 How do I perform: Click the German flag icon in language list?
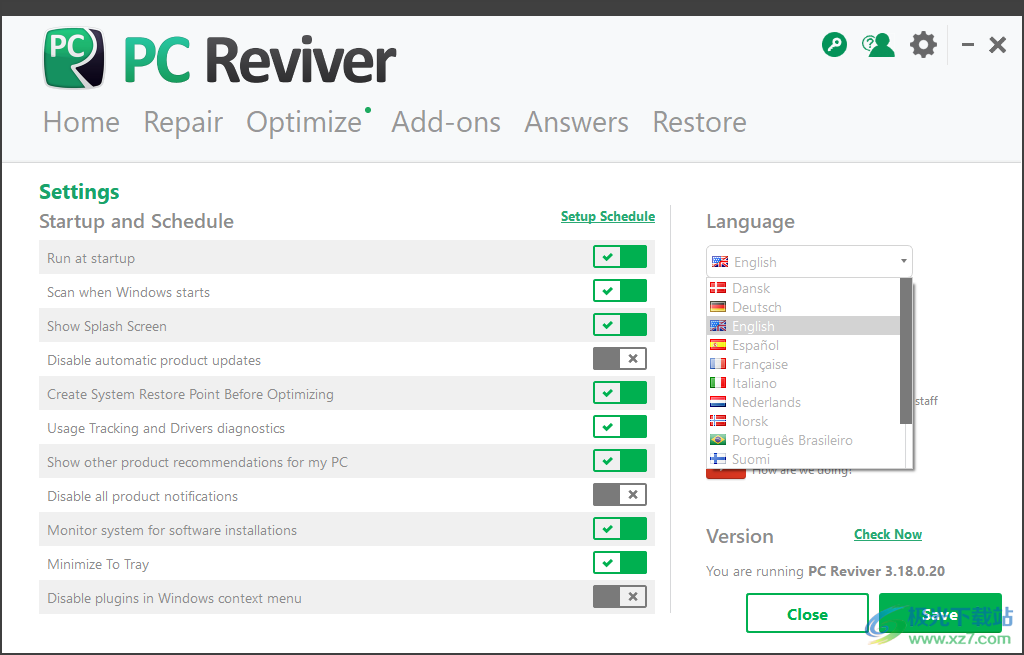click(718, 307)
